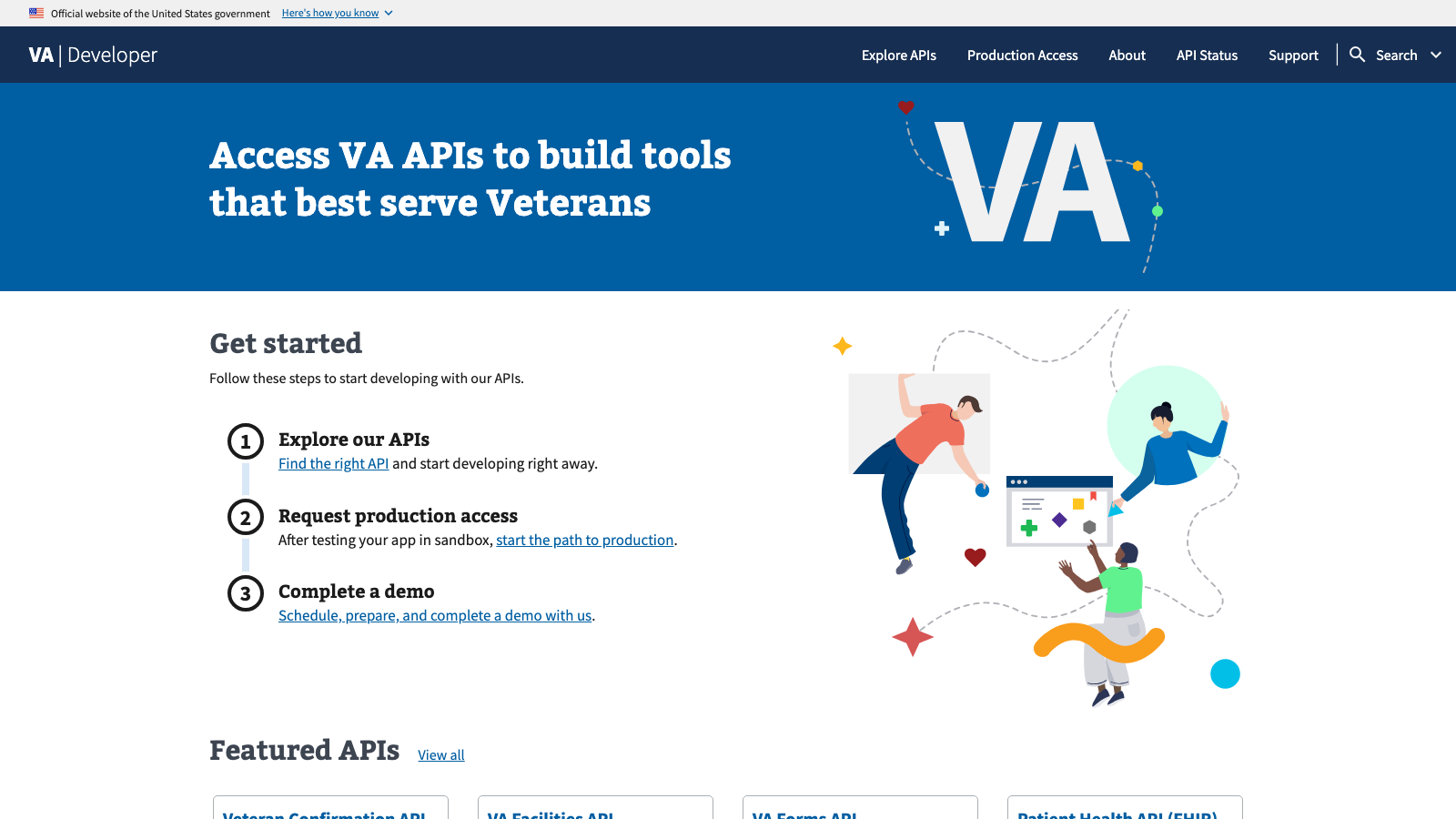The height and width of the screenshot is (819, 1456).
Task: Click the US flag icon in the banner
Action: (35, 13)
